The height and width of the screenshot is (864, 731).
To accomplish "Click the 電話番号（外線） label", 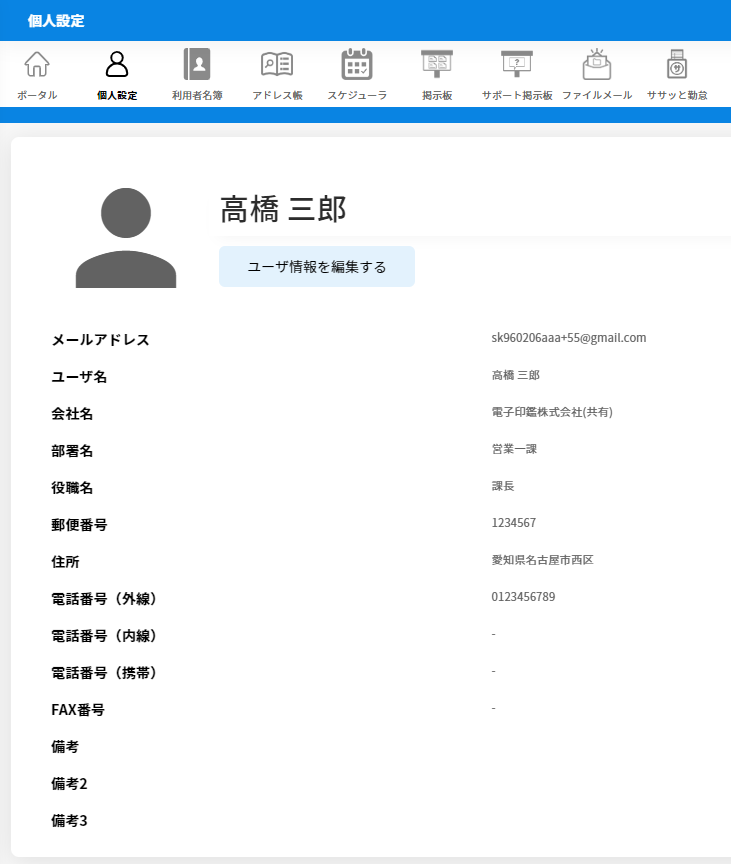I will pos(105,598).
